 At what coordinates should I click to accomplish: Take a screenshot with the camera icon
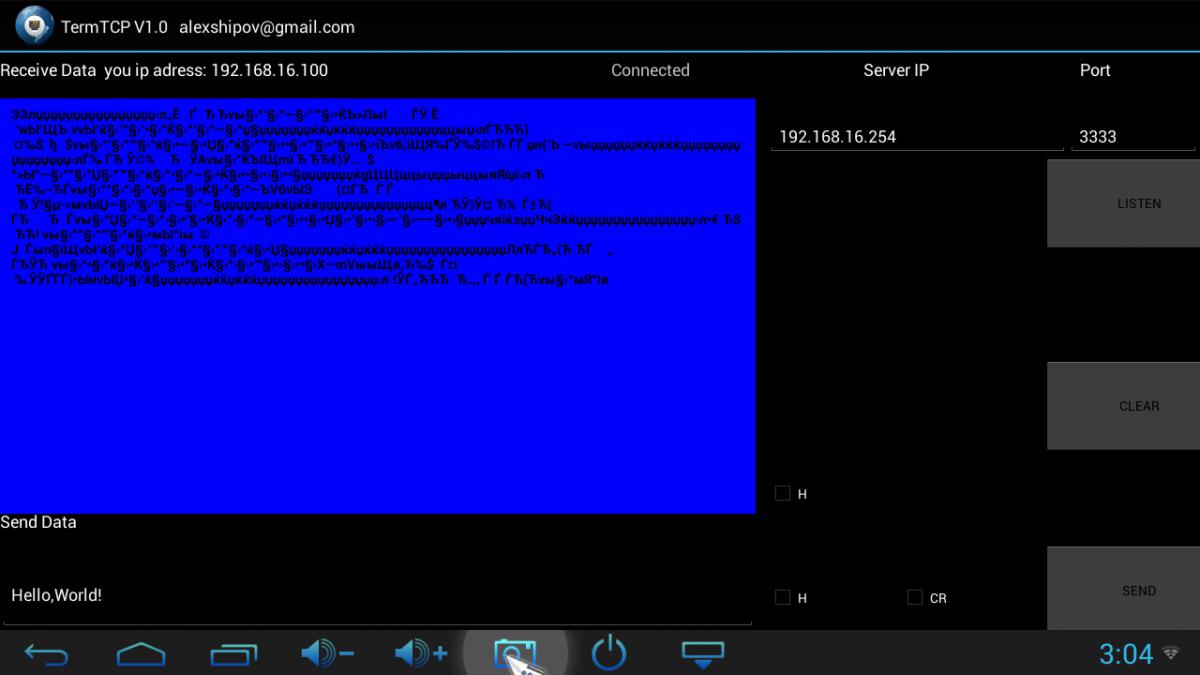[x=514, y=654]
